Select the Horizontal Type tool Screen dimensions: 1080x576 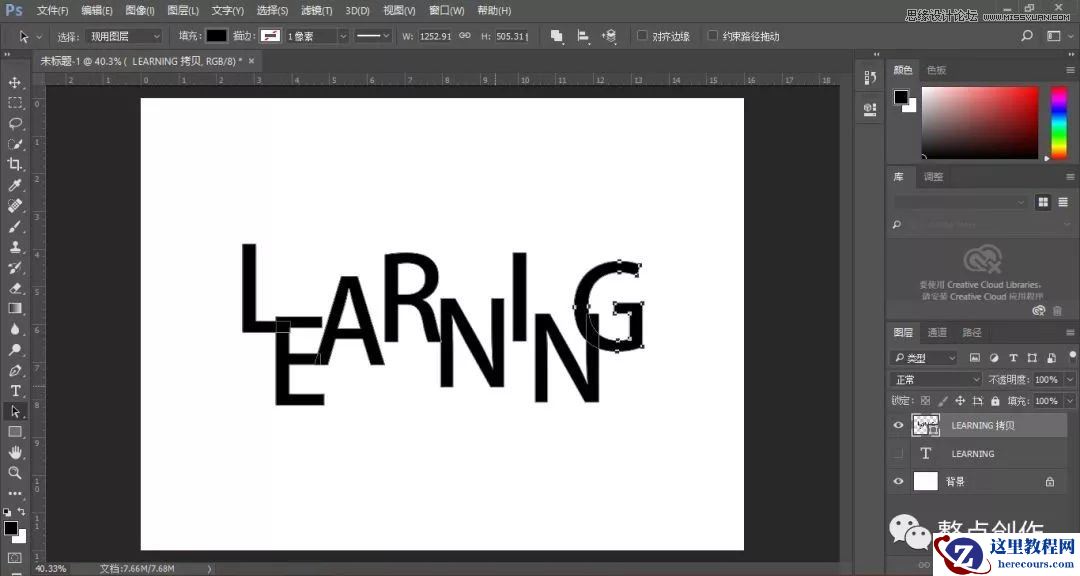[x=14, y=391]
